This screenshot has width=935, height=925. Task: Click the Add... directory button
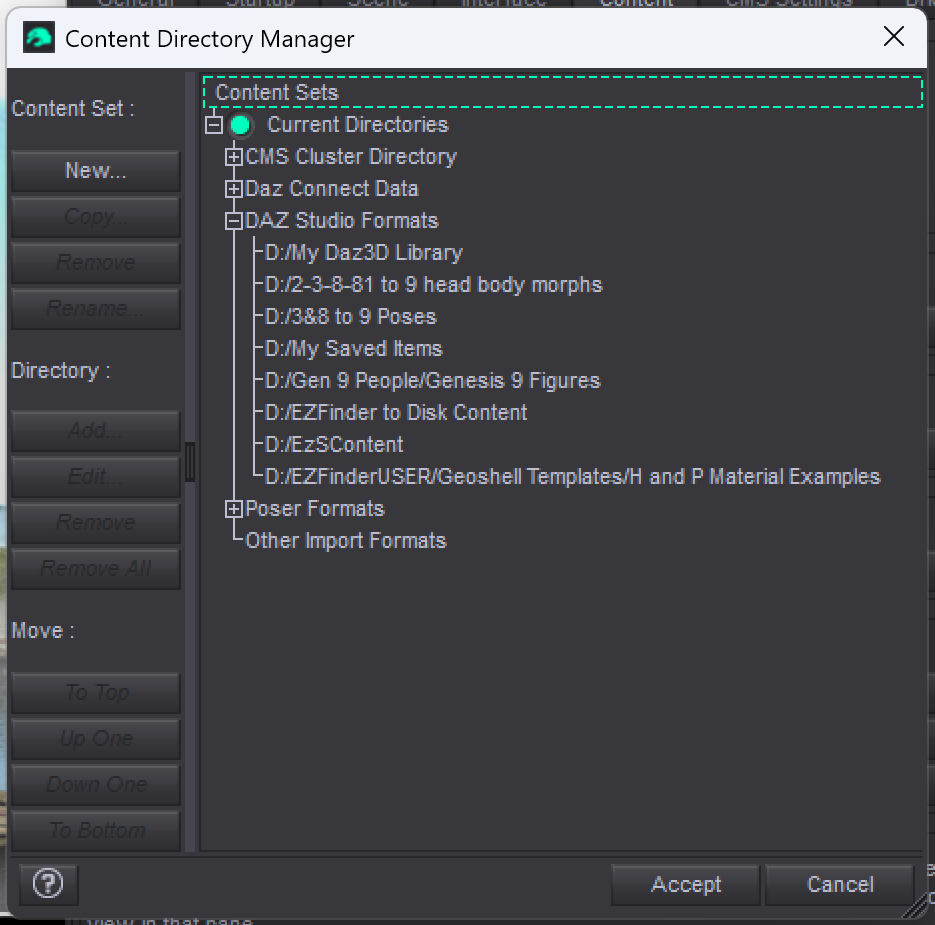(96, 431)
